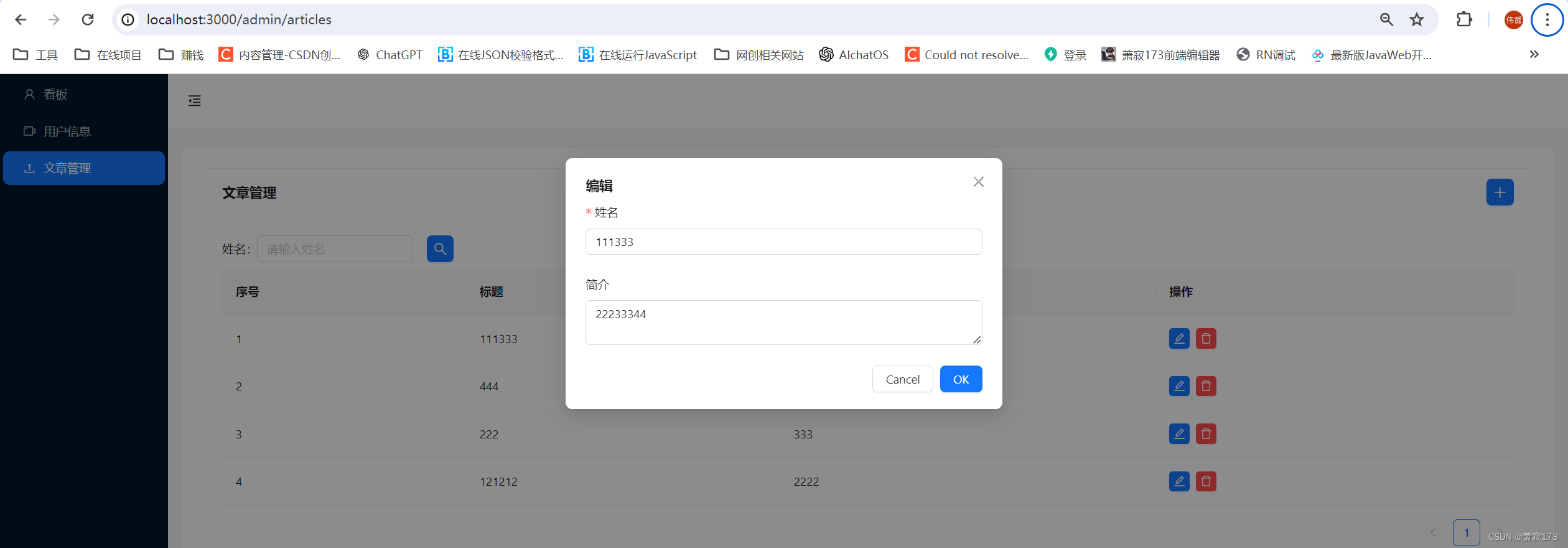Confirm the edit dialog with OK
The width and height of the screenshot is (1568, 548).
coord(961,379)
